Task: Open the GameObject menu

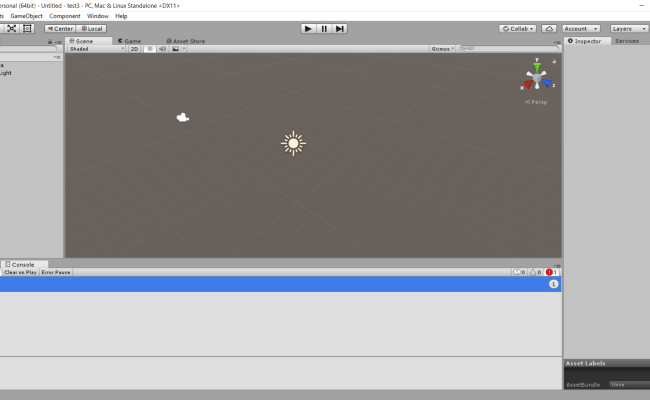Action: click(26, 16)
